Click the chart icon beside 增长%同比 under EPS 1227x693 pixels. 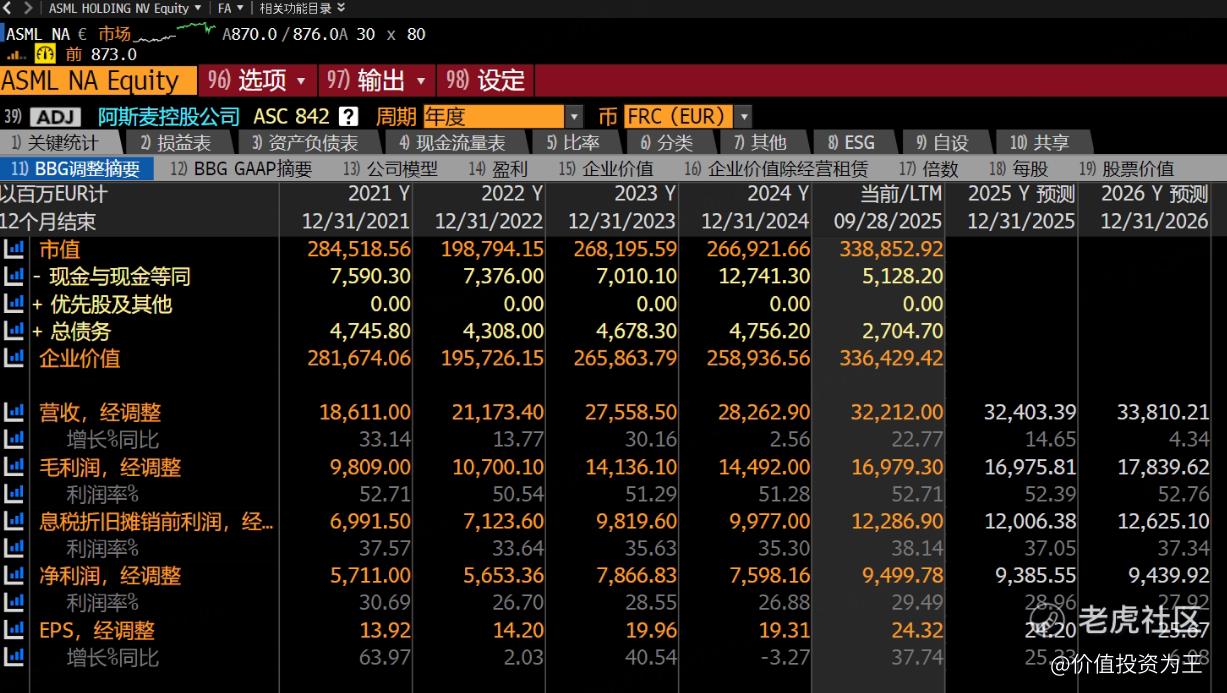pos(14,657)
